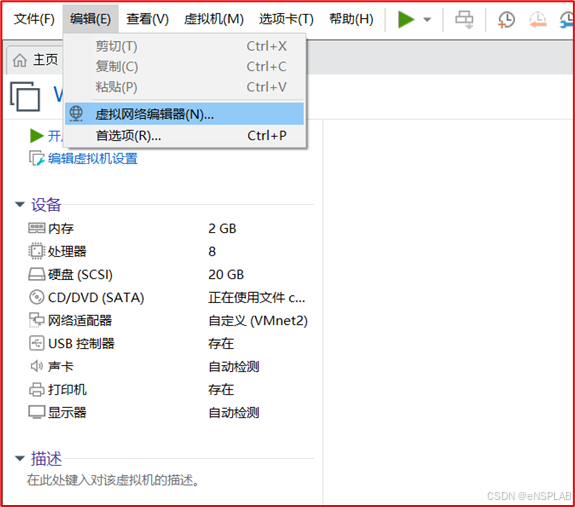The width and height of the screenshot is (575, 507).
Task: Click the 网络适配器 network icon
Action: (x=37, y=320)
